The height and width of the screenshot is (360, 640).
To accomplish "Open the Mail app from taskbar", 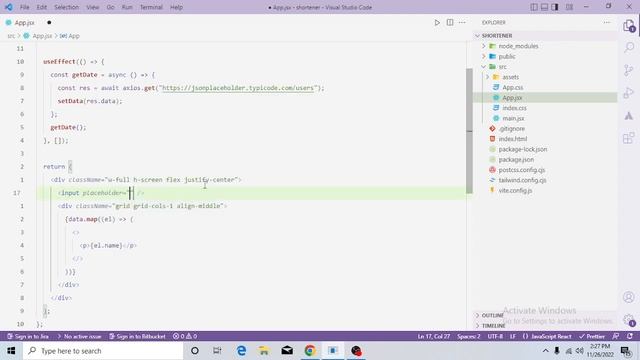I will pos(287,351).
